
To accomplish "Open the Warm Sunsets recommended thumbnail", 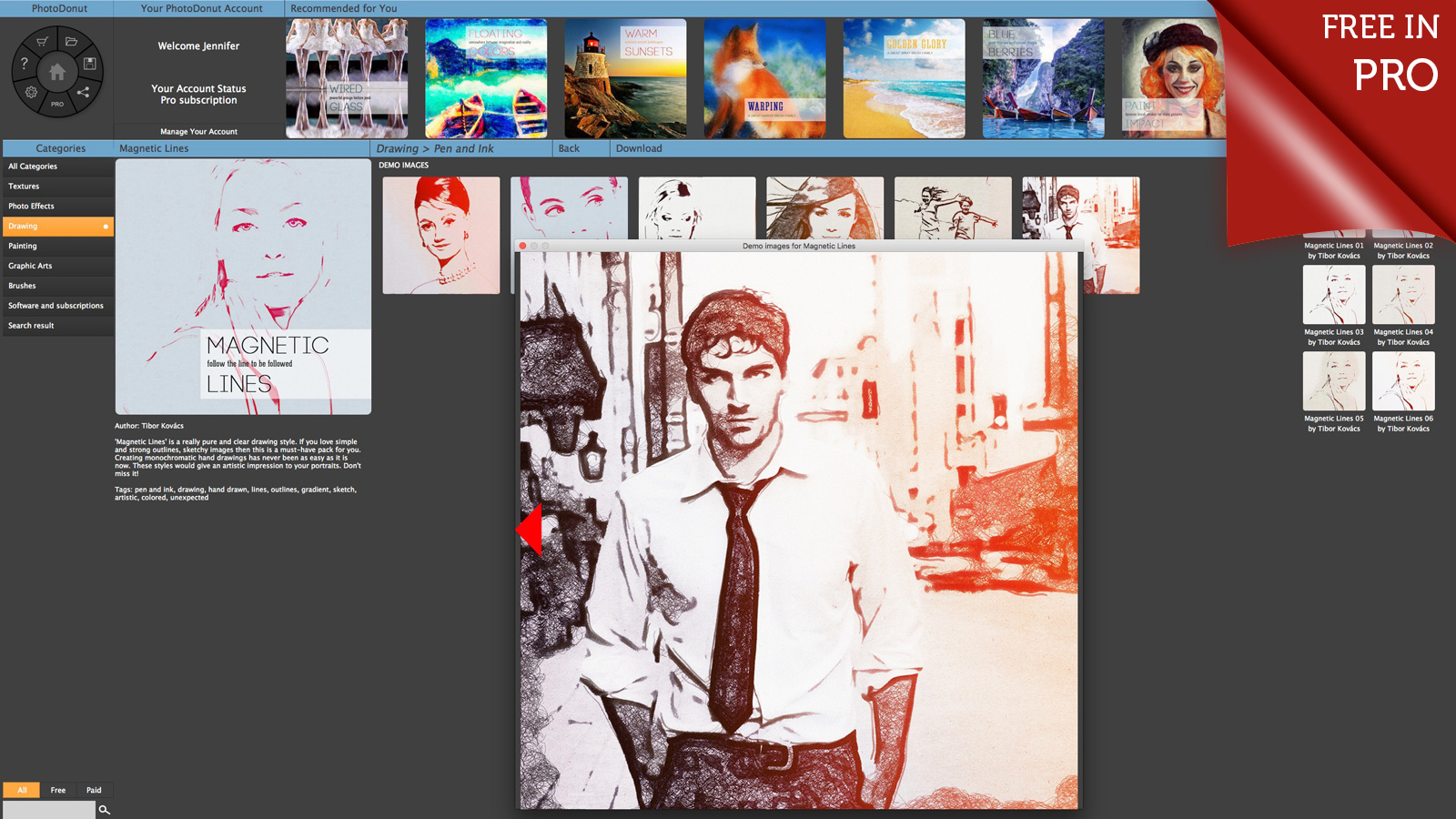I will [x=625, y=78].
